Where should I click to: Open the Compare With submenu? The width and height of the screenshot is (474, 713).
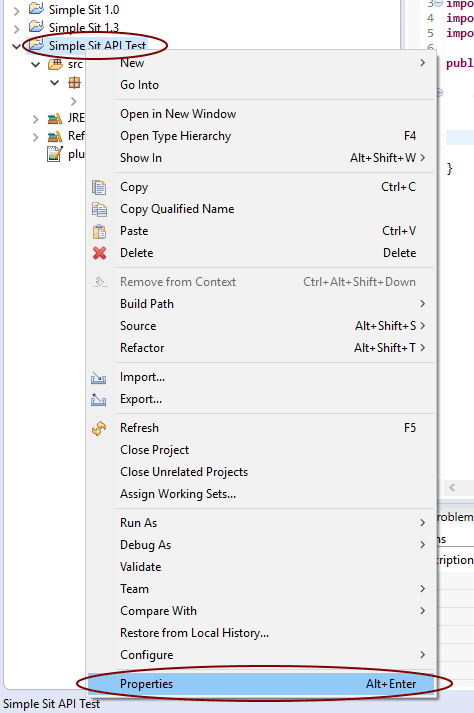(261, 611)
